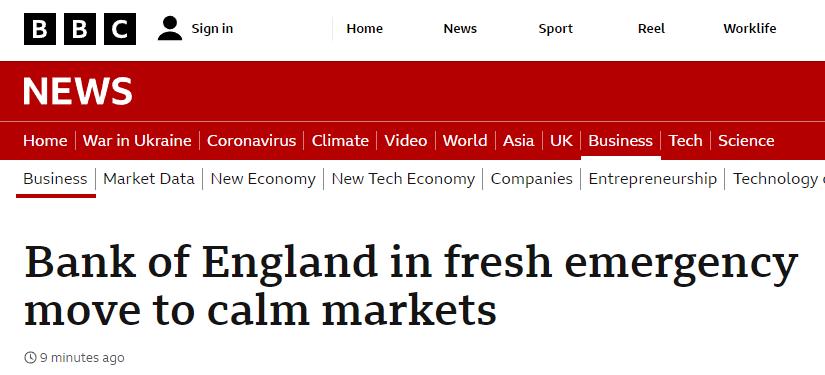Select Reel in the top navigation

click(x=651, y=28)
